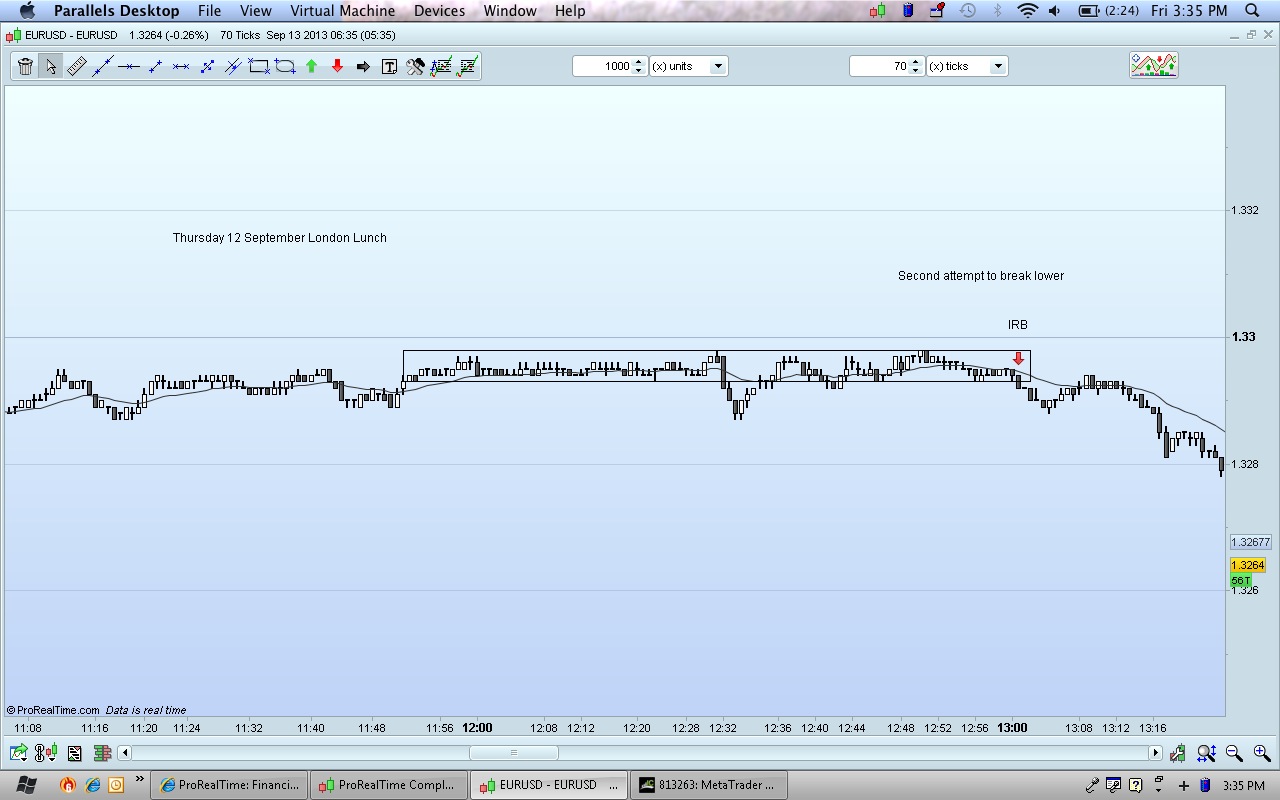
Task: Pick the red down arrow tool in toolbar
Action: (x=337, y=66)
